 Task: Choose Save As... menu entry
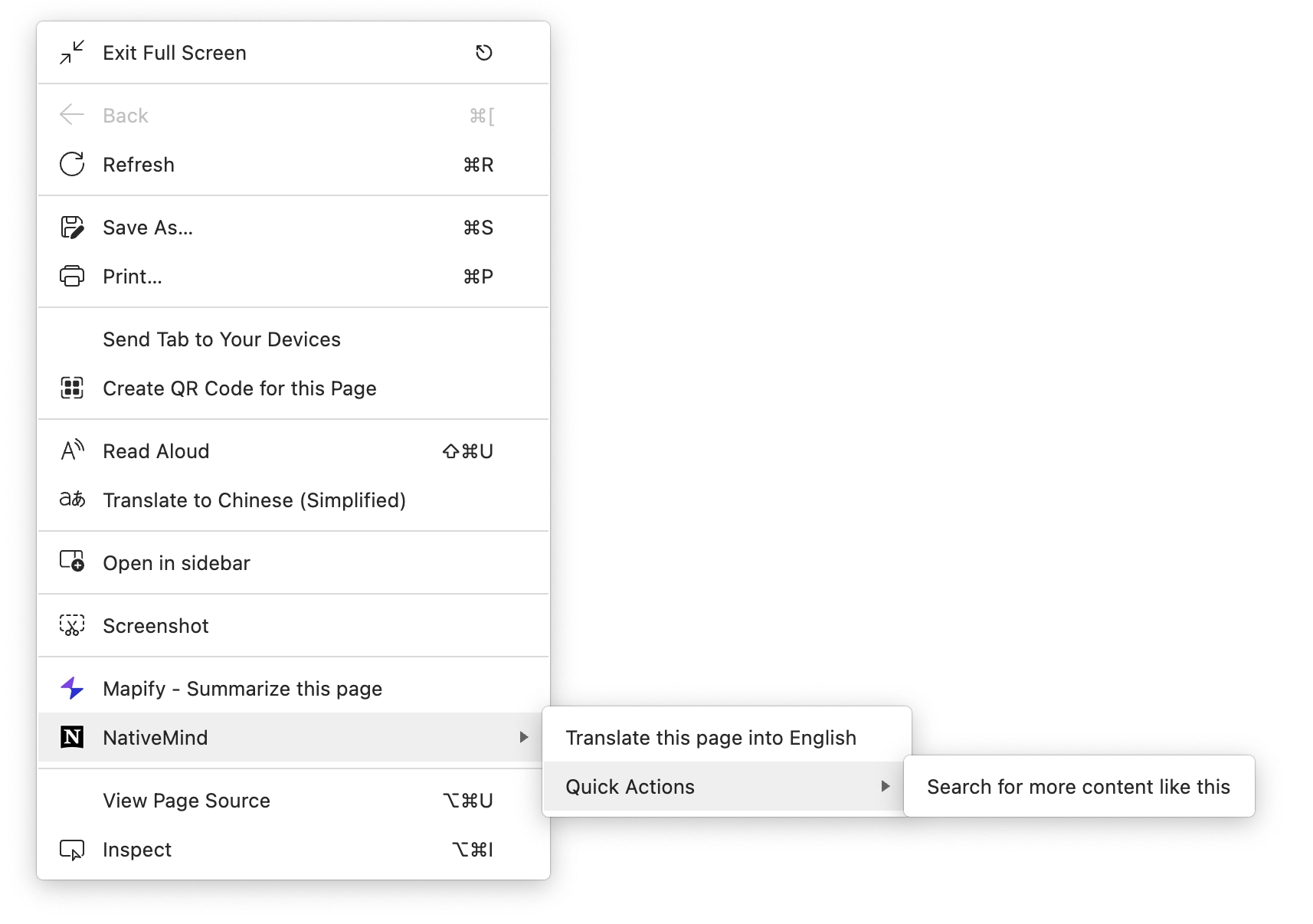pyautogui.click(x=293, y=228)
